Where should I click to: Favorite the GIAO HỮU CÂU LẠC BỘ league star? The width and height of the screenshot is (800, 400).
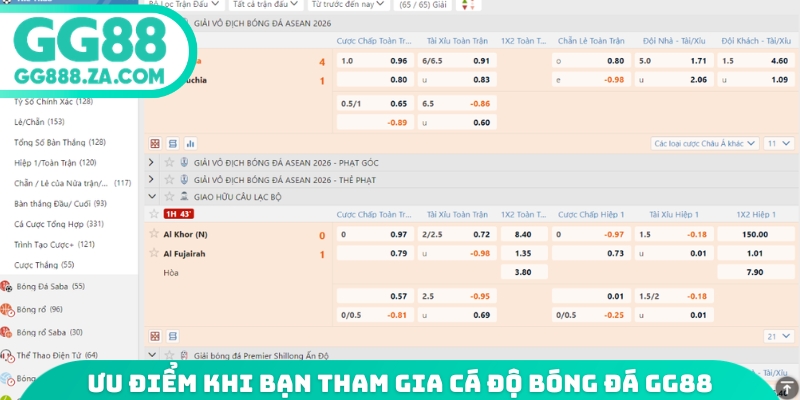169,196
